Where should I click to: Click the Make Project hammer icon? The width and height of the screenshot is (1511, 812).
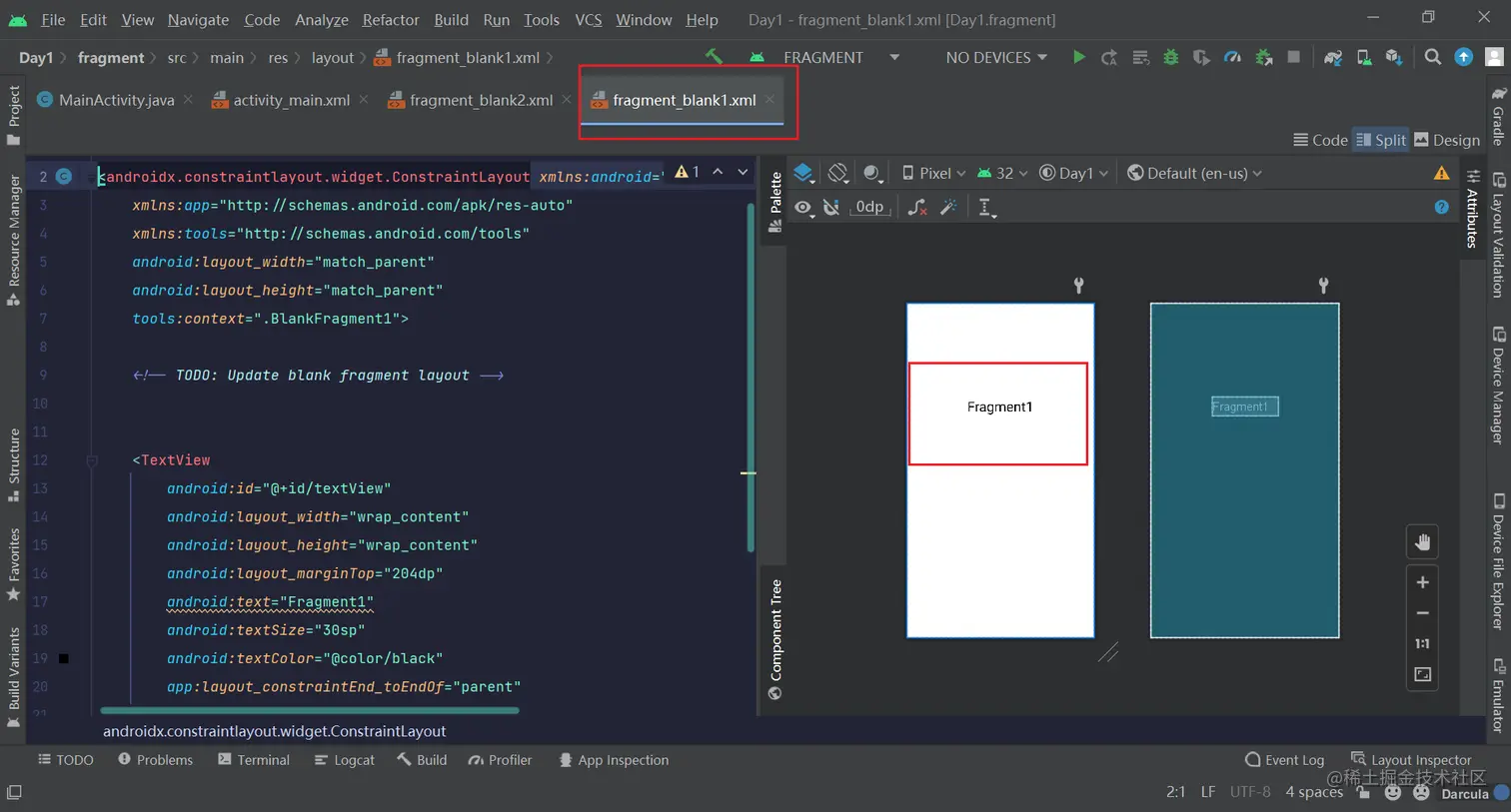pyautogui.click(x=714, y=57)
